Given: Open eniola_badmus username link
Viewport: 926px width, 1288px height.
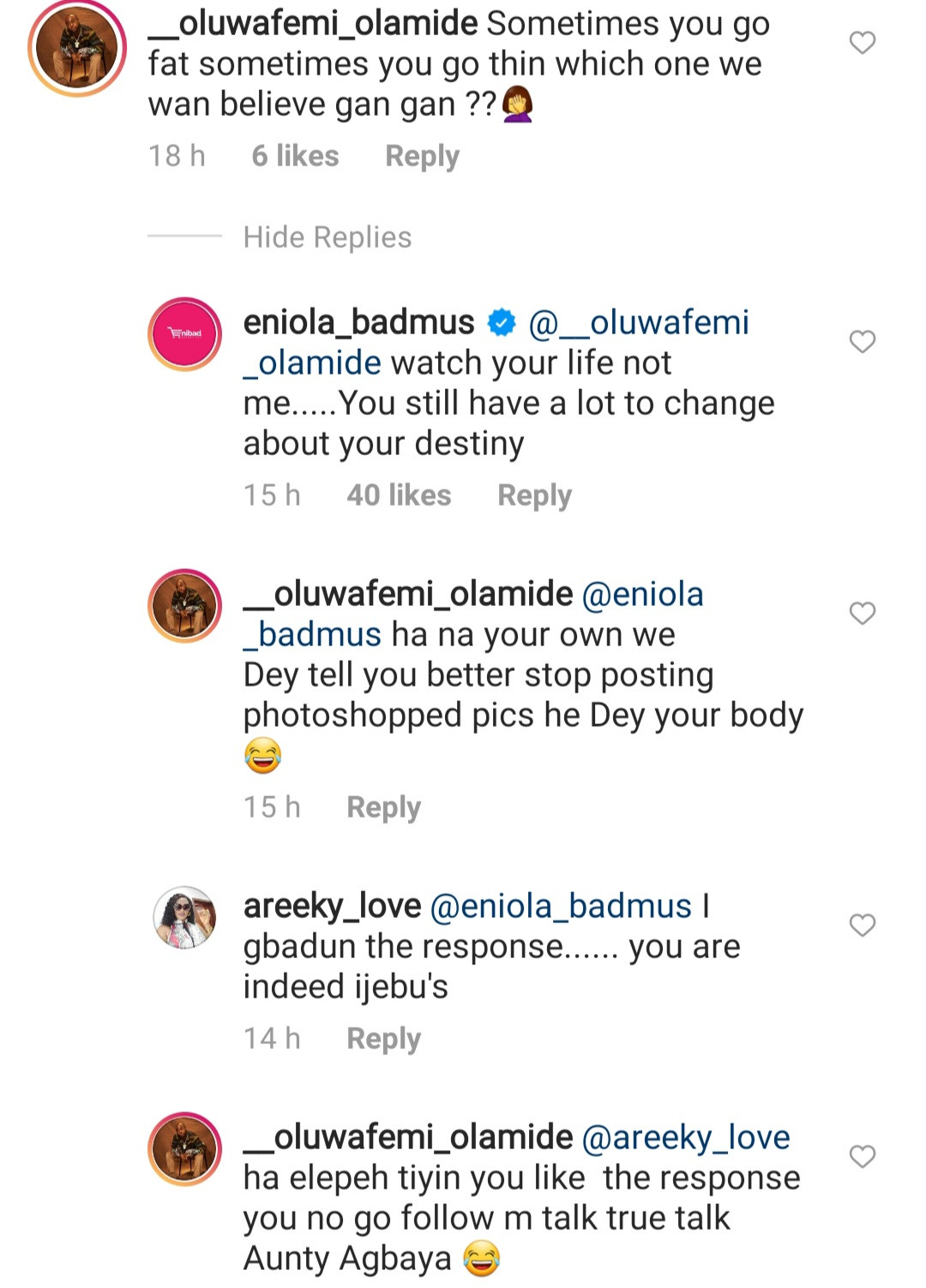Looking at the screenshot, I should click(358, 323).
